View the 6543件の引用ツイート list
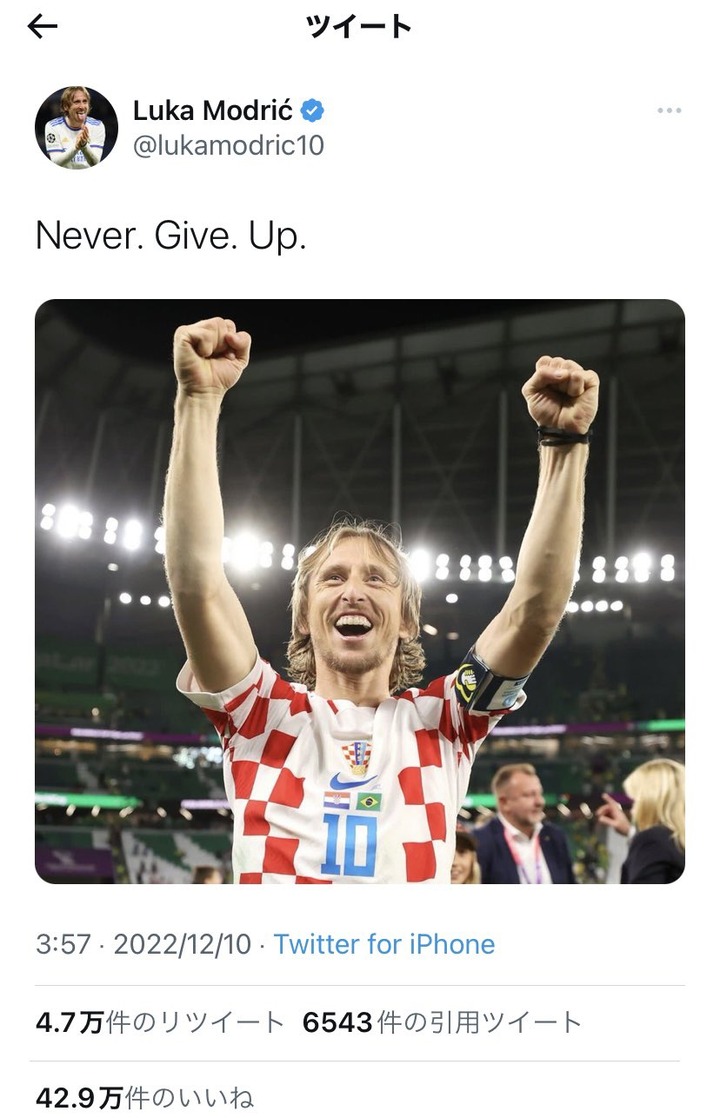 click(x=442, y=1022)
